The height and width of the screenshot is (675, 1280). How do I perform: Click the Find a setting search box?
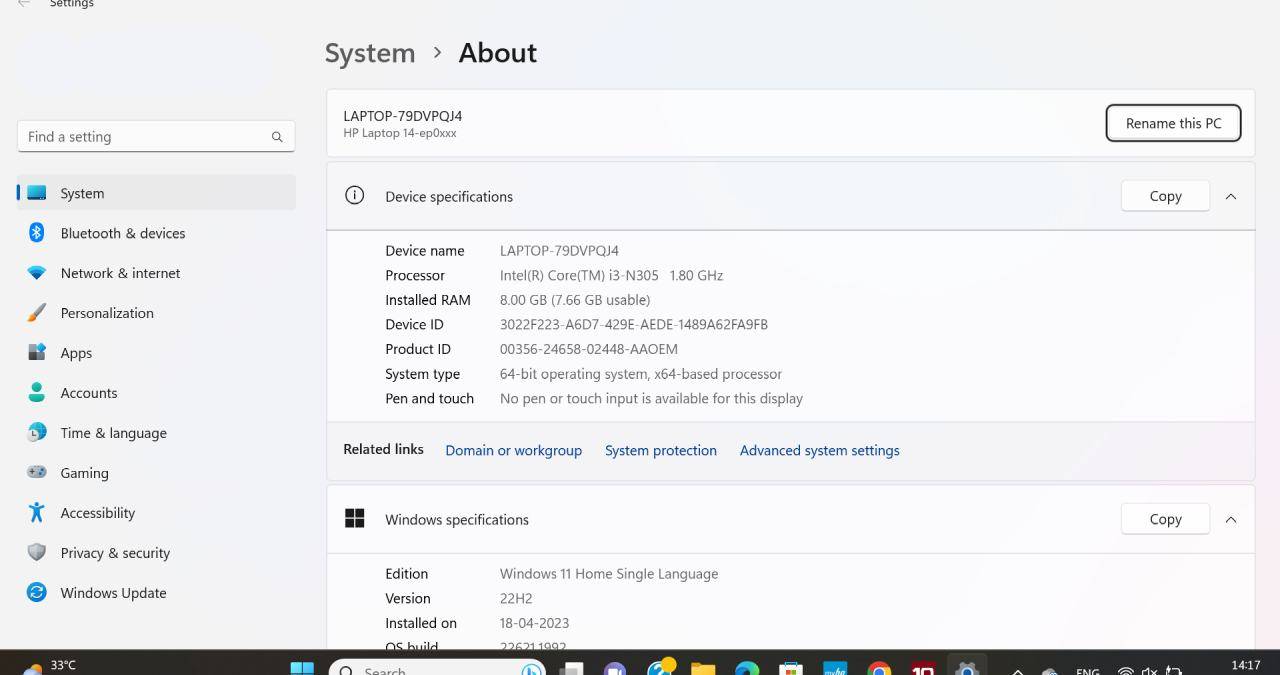[x=145, y=137]
